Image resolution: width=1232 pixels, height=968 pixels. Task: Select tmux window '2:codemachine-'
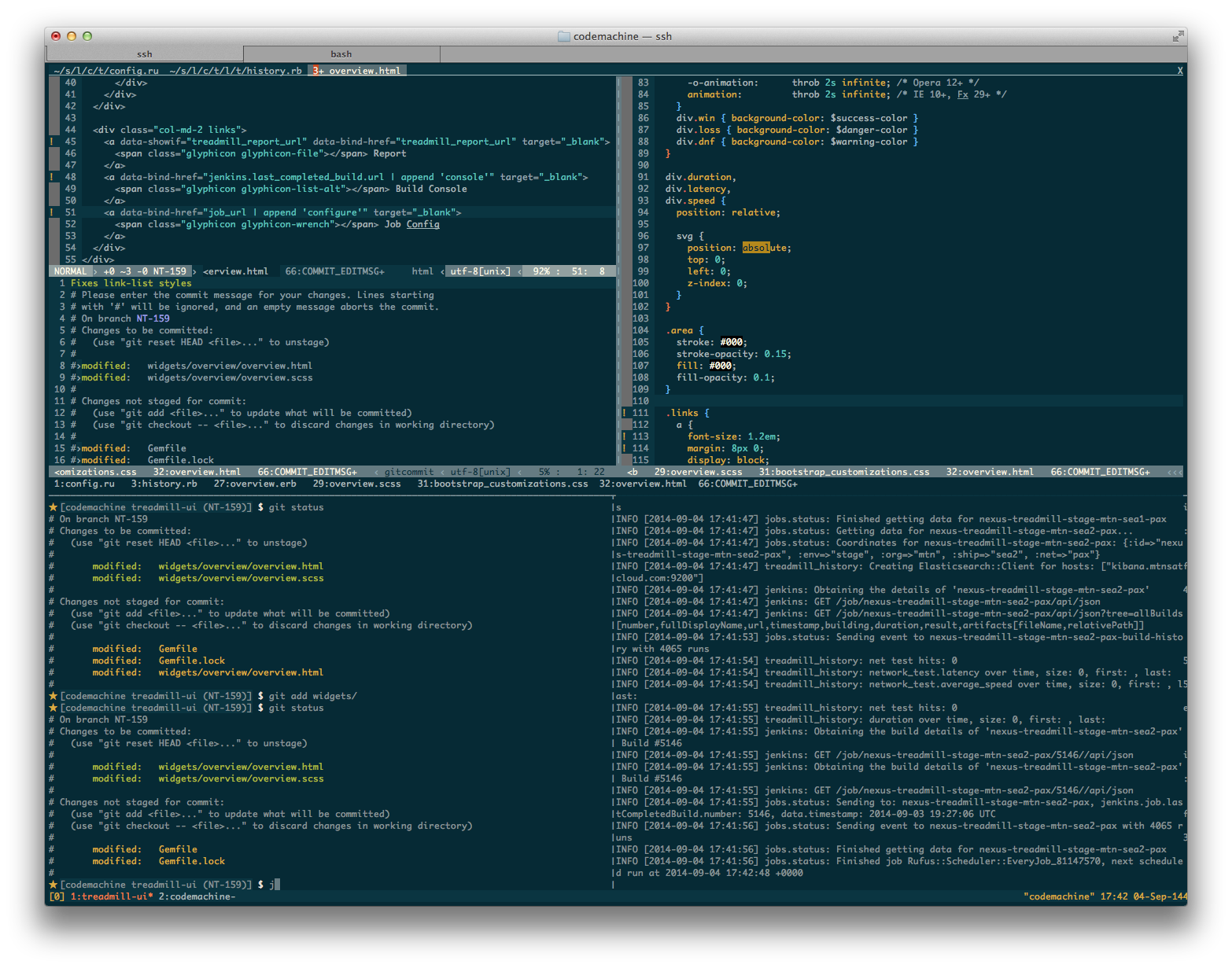(x=197, y=896)
